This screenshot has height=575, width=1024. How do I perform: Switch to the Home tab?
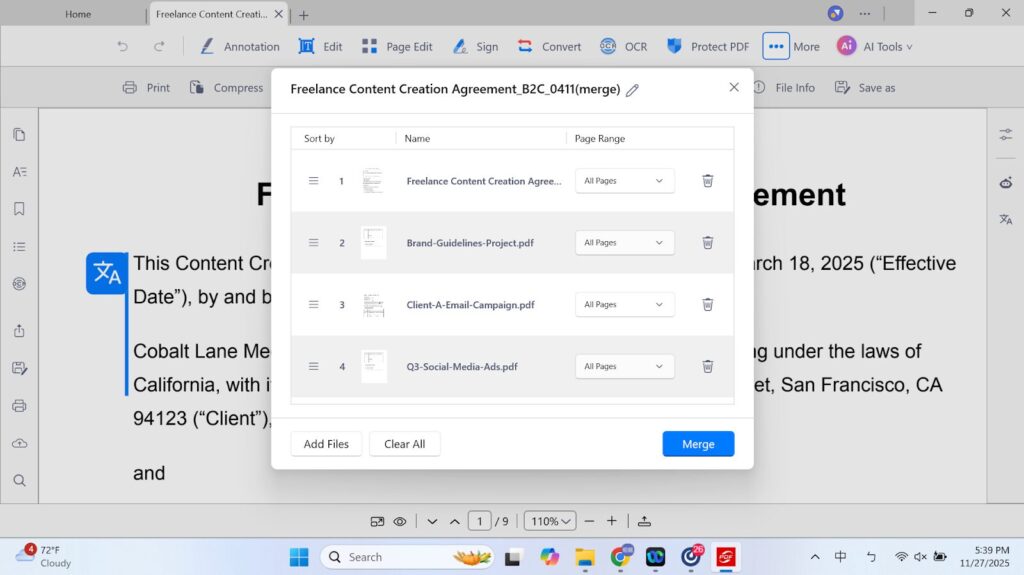tap(78, 14)
